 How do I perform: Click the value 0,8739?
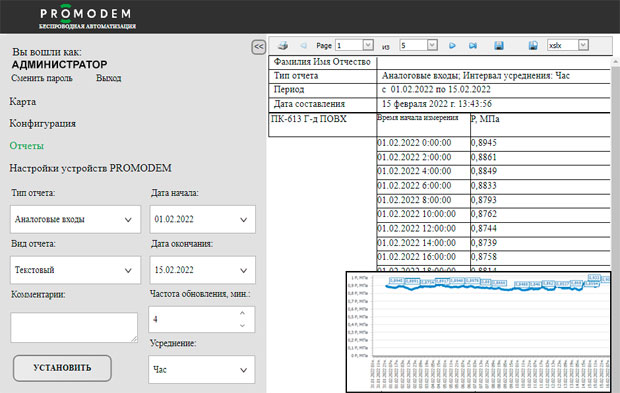[x=484, y=243]
